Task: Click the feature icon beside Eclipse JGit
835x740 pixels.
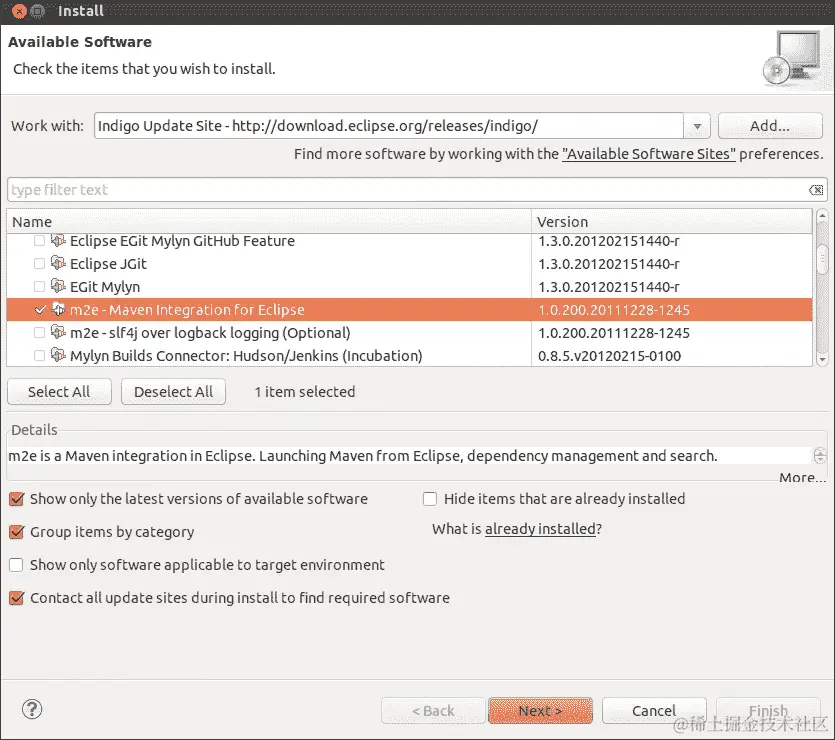Action: [58, 264]
